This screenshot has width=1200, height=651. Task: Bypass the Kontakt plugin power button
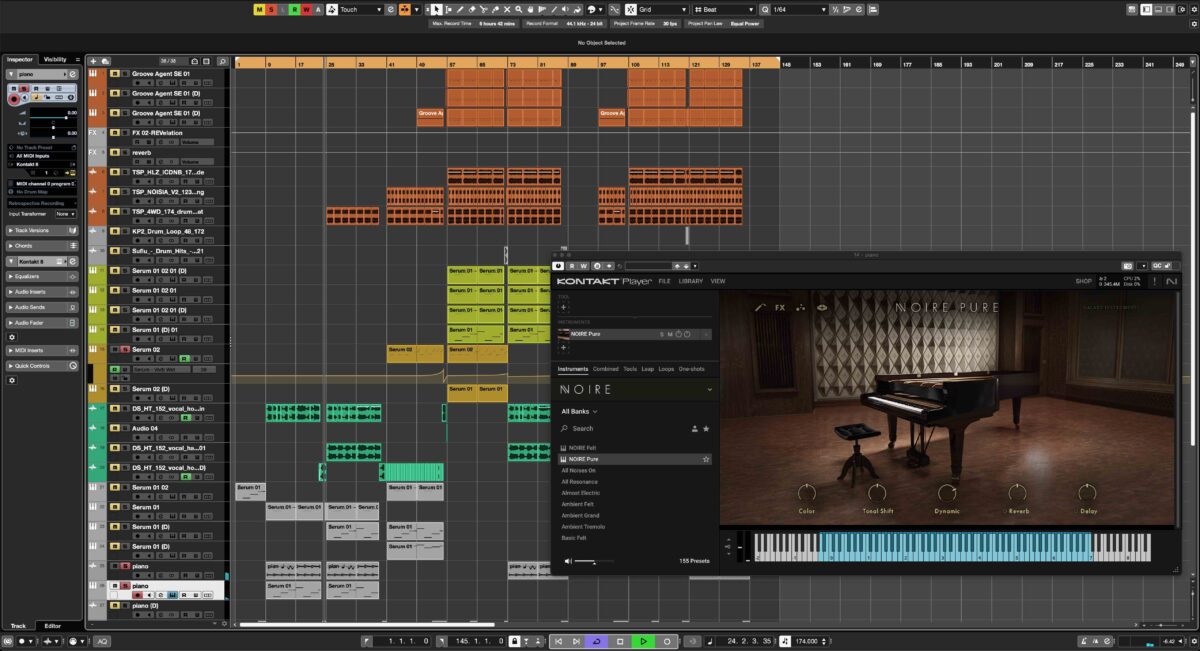[557, 266]
